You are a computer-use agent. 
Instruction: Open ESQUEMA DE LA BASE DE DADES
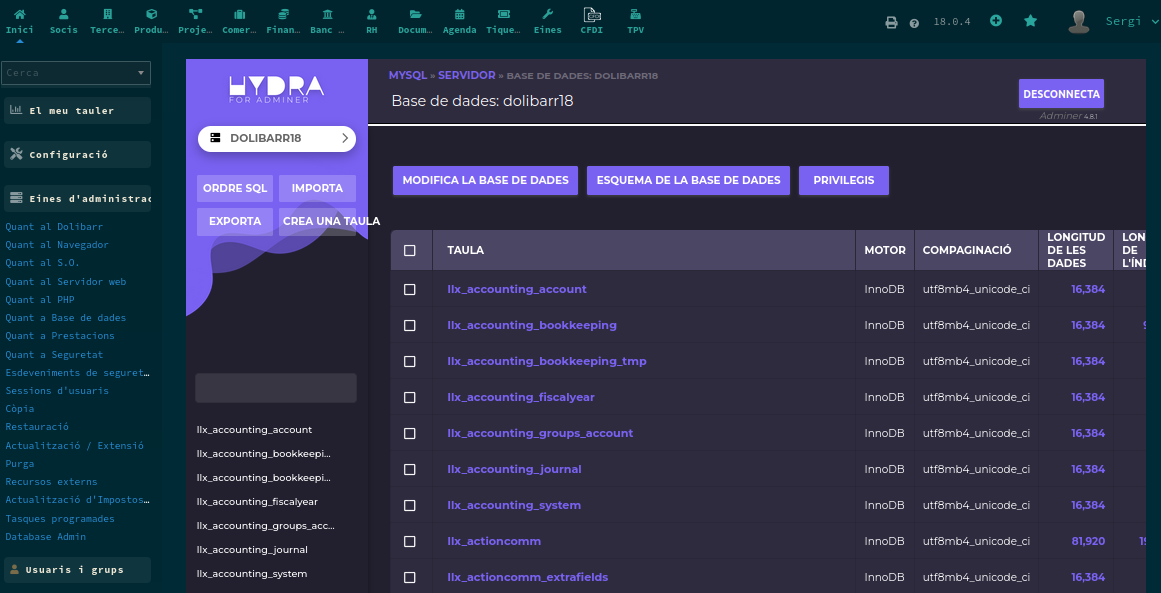coord(689,181)
